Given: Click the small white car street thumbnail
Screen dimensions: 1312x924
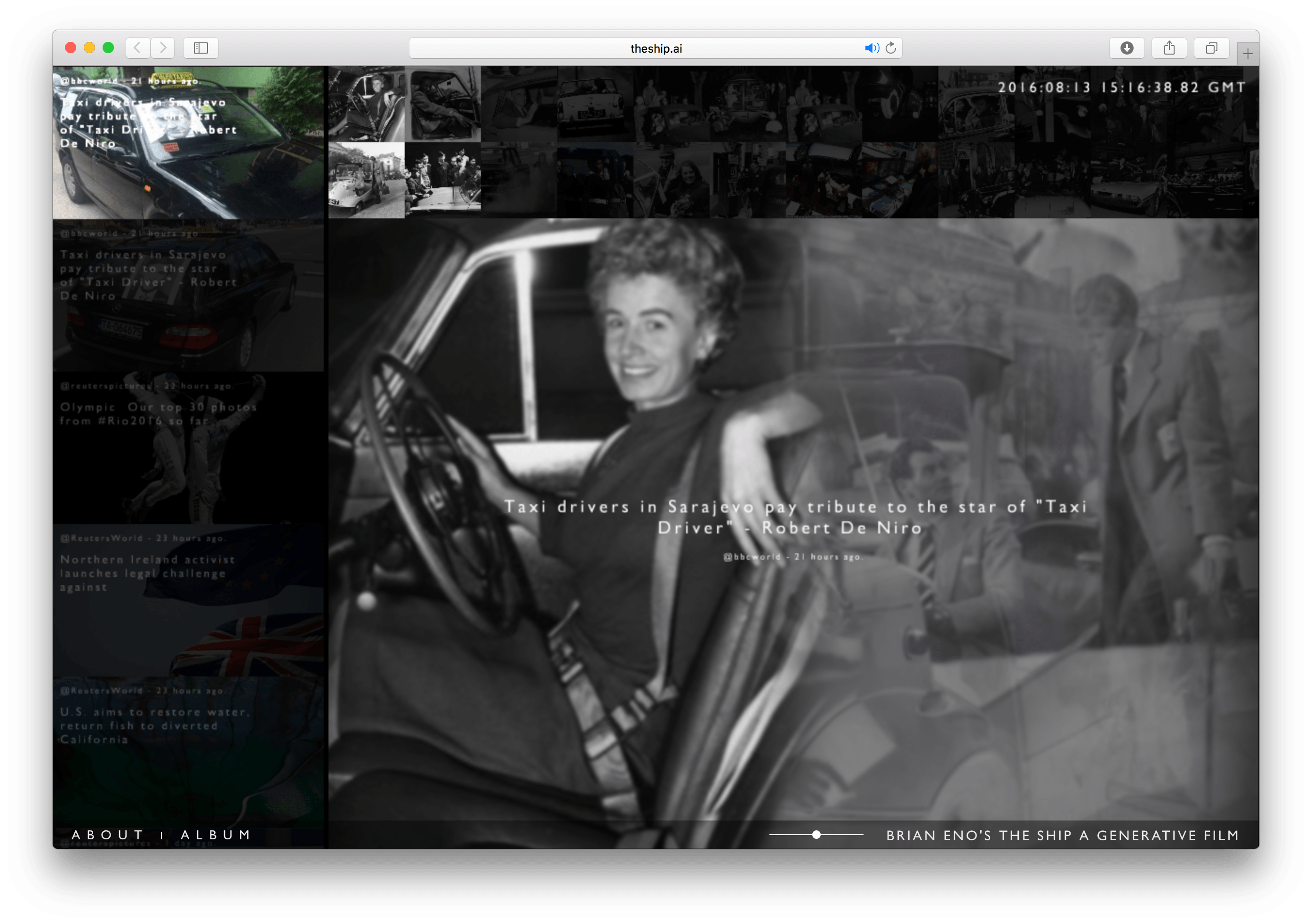Looking at the screenshot, I should 366,180.
